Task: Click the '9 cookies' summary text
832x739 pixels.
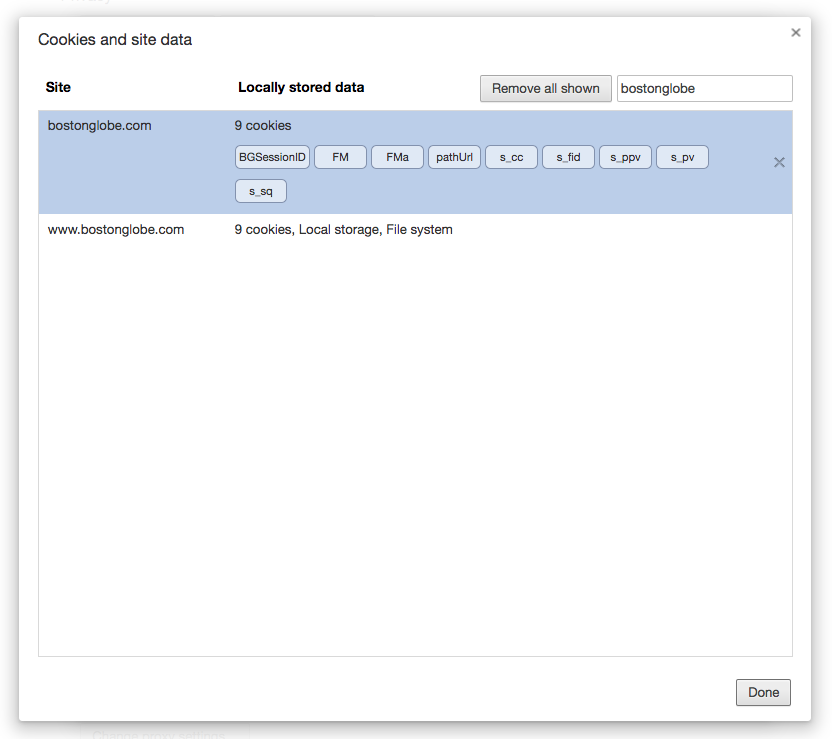Action: 263,126
